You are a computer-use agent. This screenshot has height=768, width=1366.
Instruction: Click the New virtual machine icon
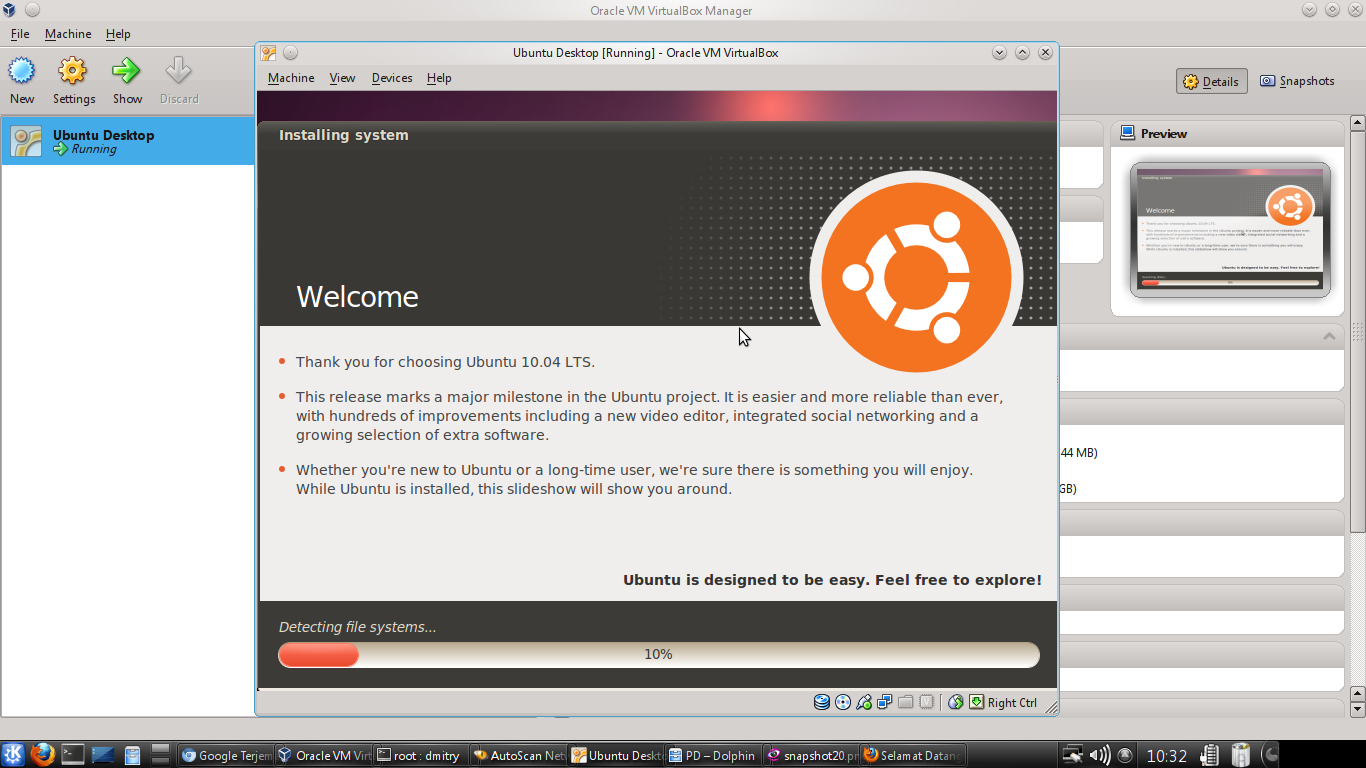pyautogui.click(x=22, y=71)
